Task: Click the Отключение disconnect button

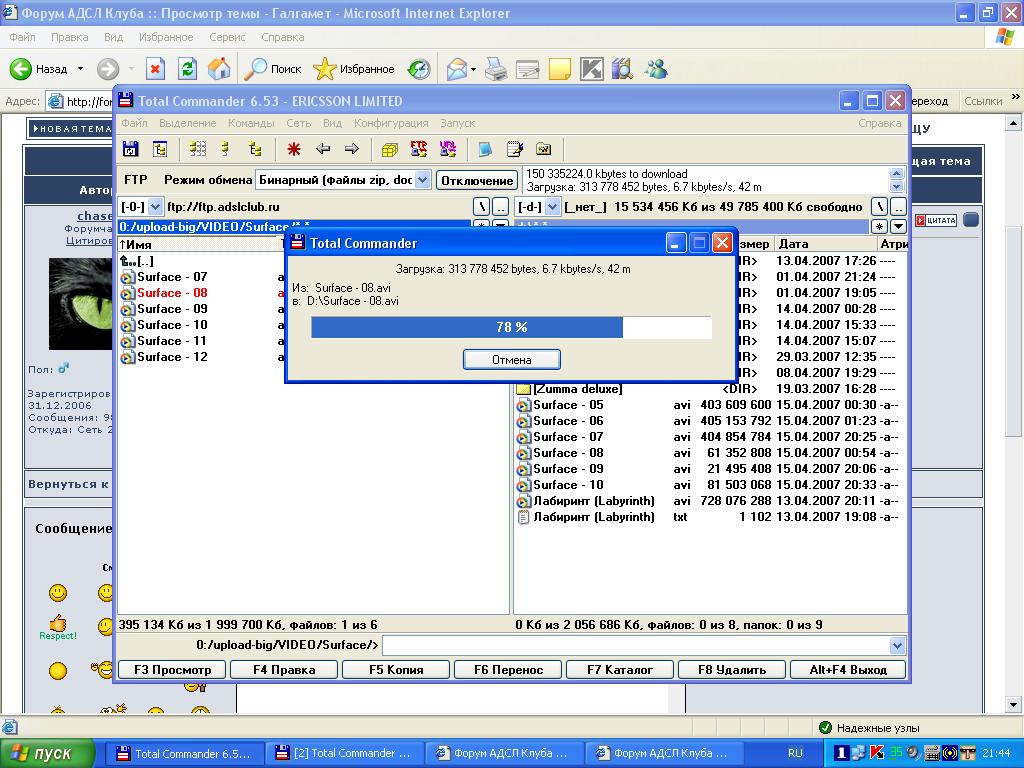Action: tap(477, 180)
